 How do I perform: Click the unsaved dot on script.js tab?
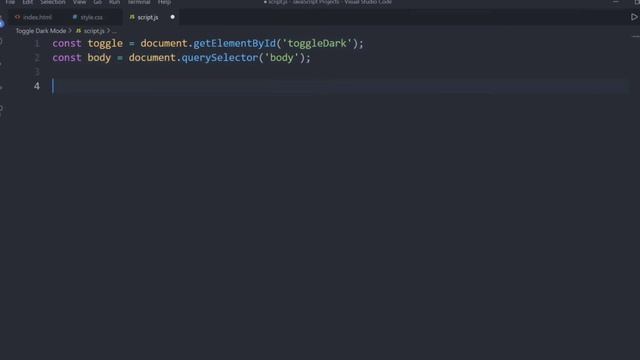172,17
